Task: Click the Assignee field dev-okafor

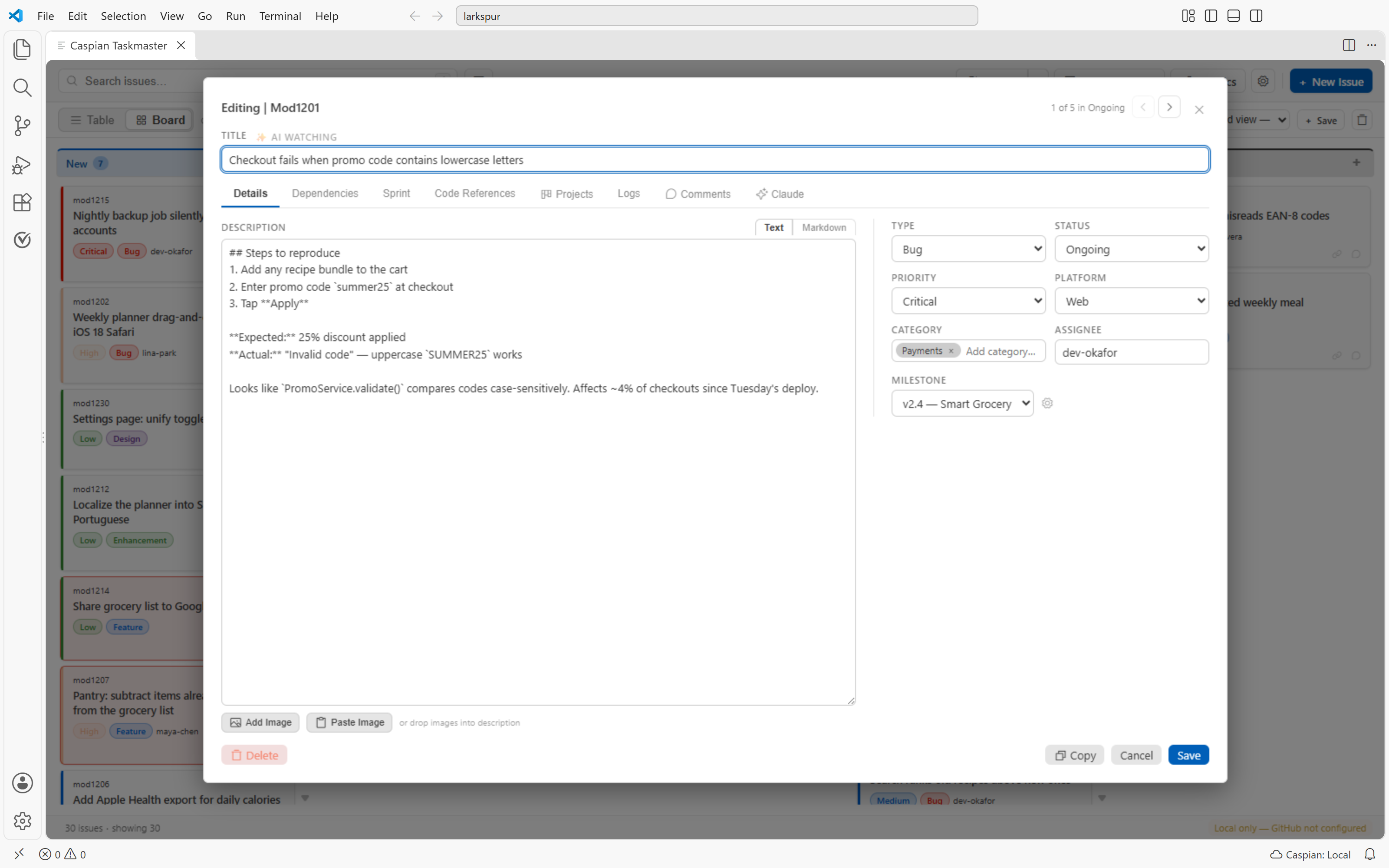Action: tap(1131, 352)
